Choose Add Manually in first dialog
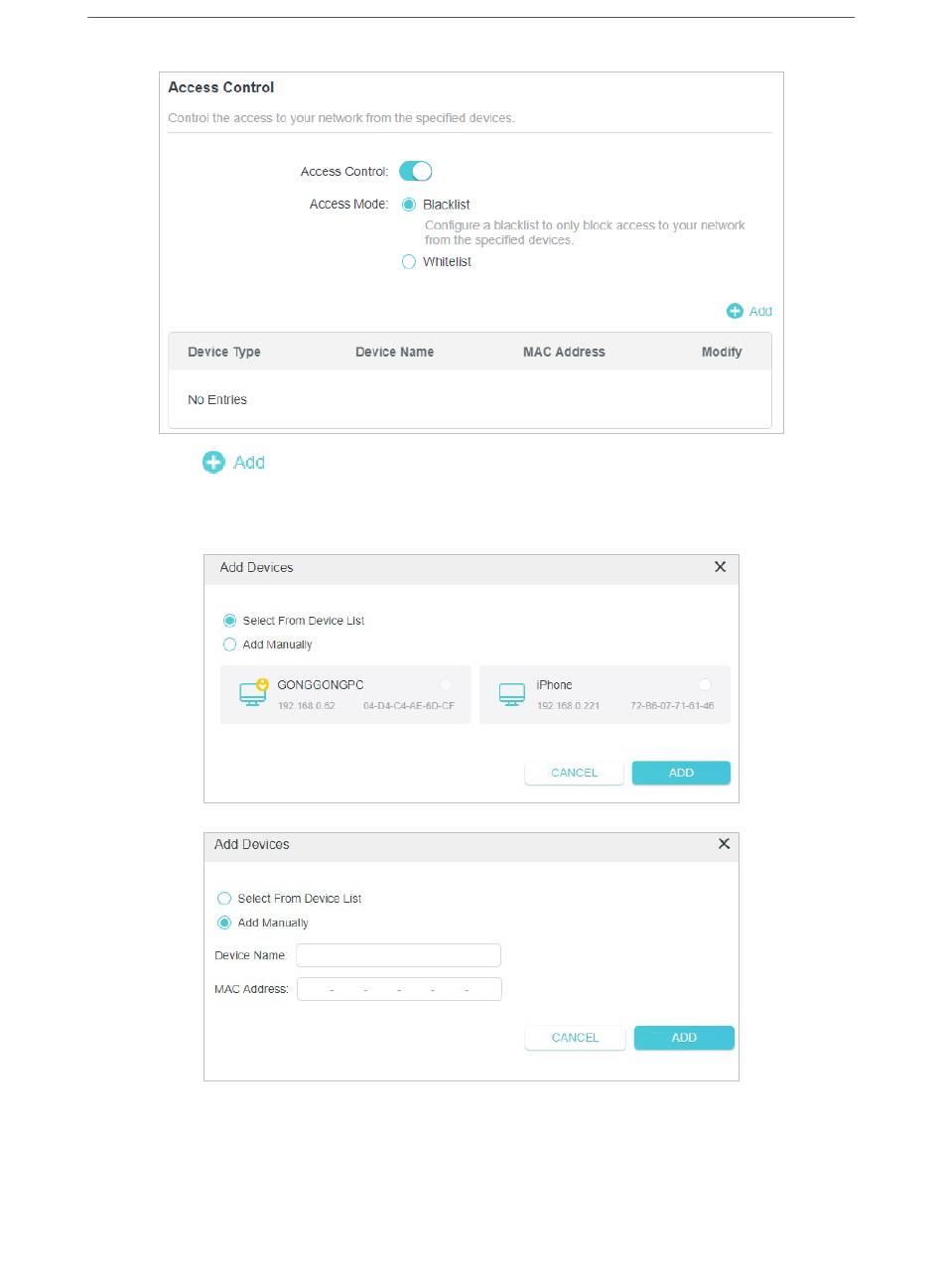This screenshot has width=943, height=1288. (x=229, y=644)
